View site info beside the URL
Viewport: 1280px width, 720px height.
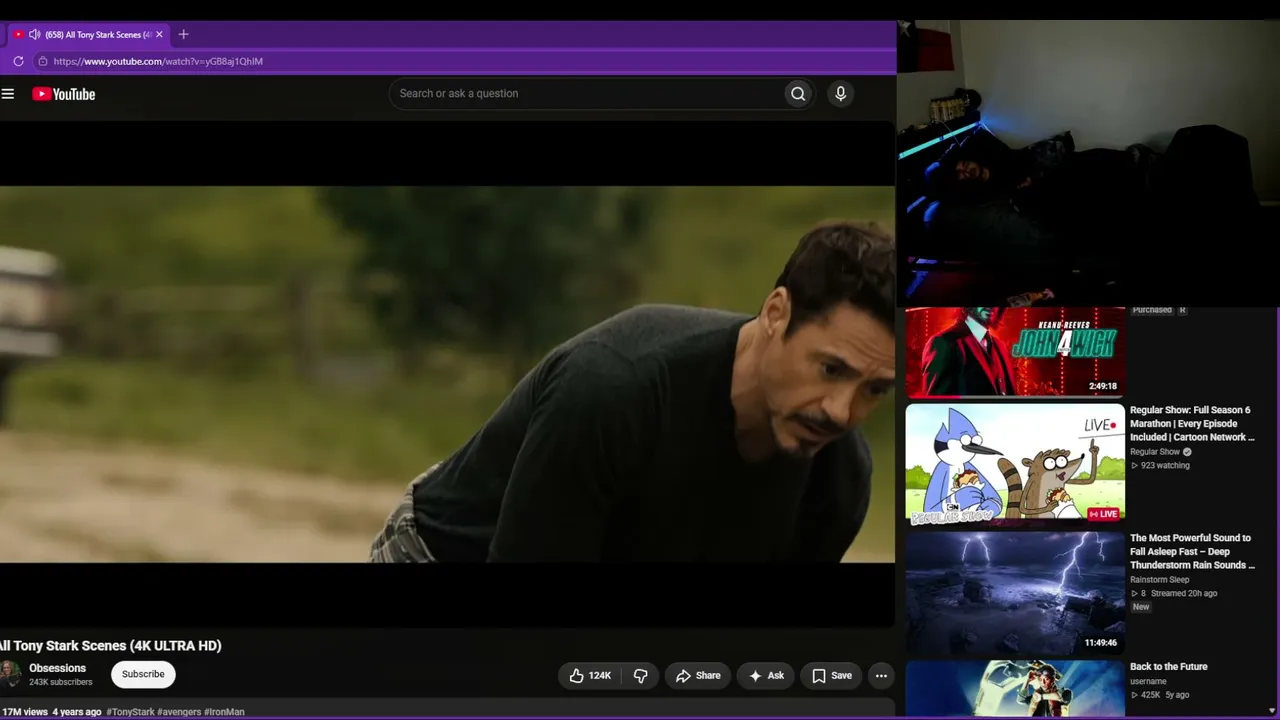(x=42, y=61)
